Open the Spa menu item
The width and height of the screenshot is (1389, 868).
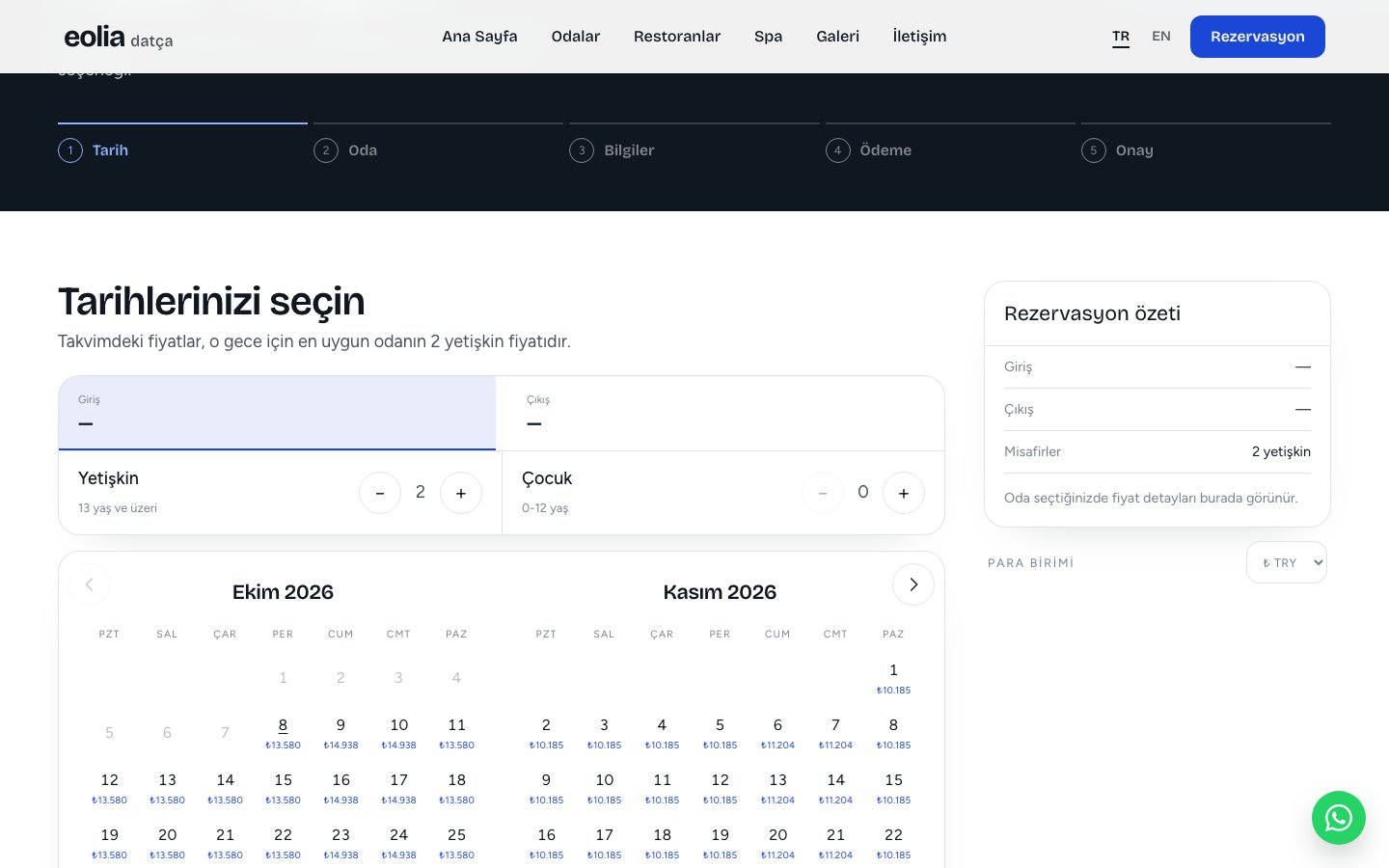pos(768,37)
